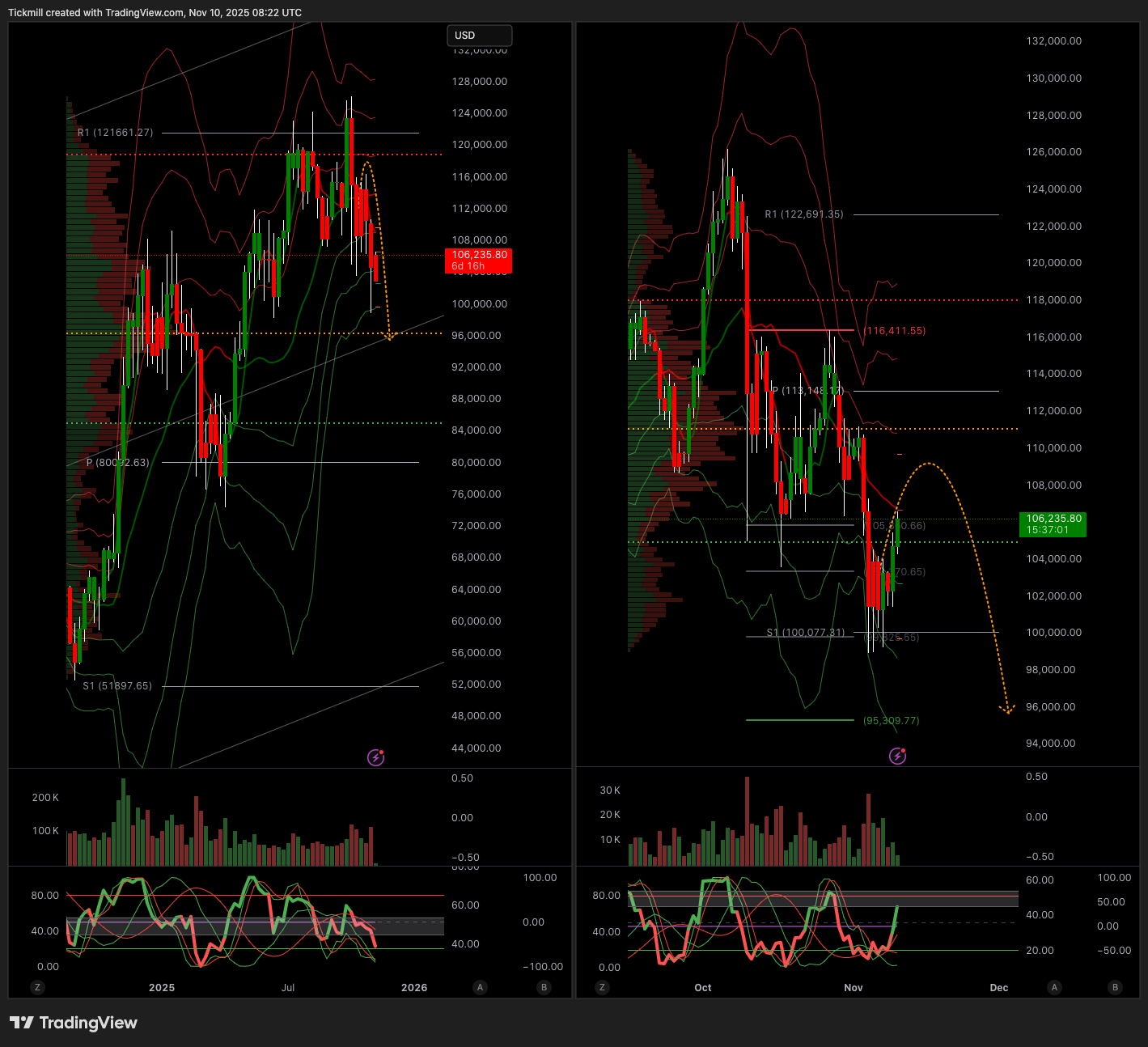
Task: Select the R1 (121661.27) pivot label
Action: click(115, 133)
